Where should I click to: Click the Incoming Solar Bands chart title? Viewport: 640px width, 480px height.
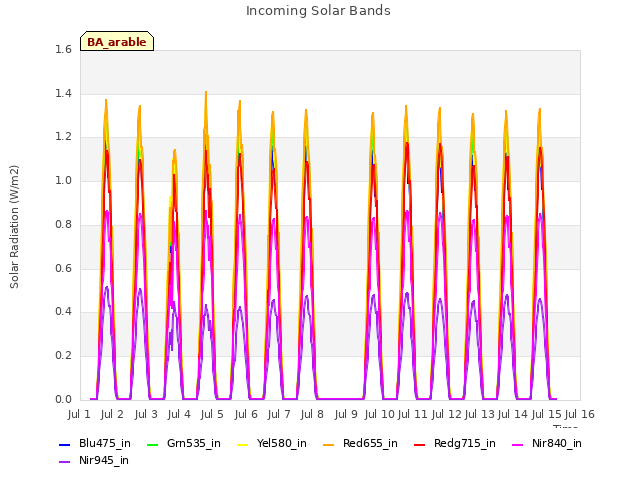point(318,11)
